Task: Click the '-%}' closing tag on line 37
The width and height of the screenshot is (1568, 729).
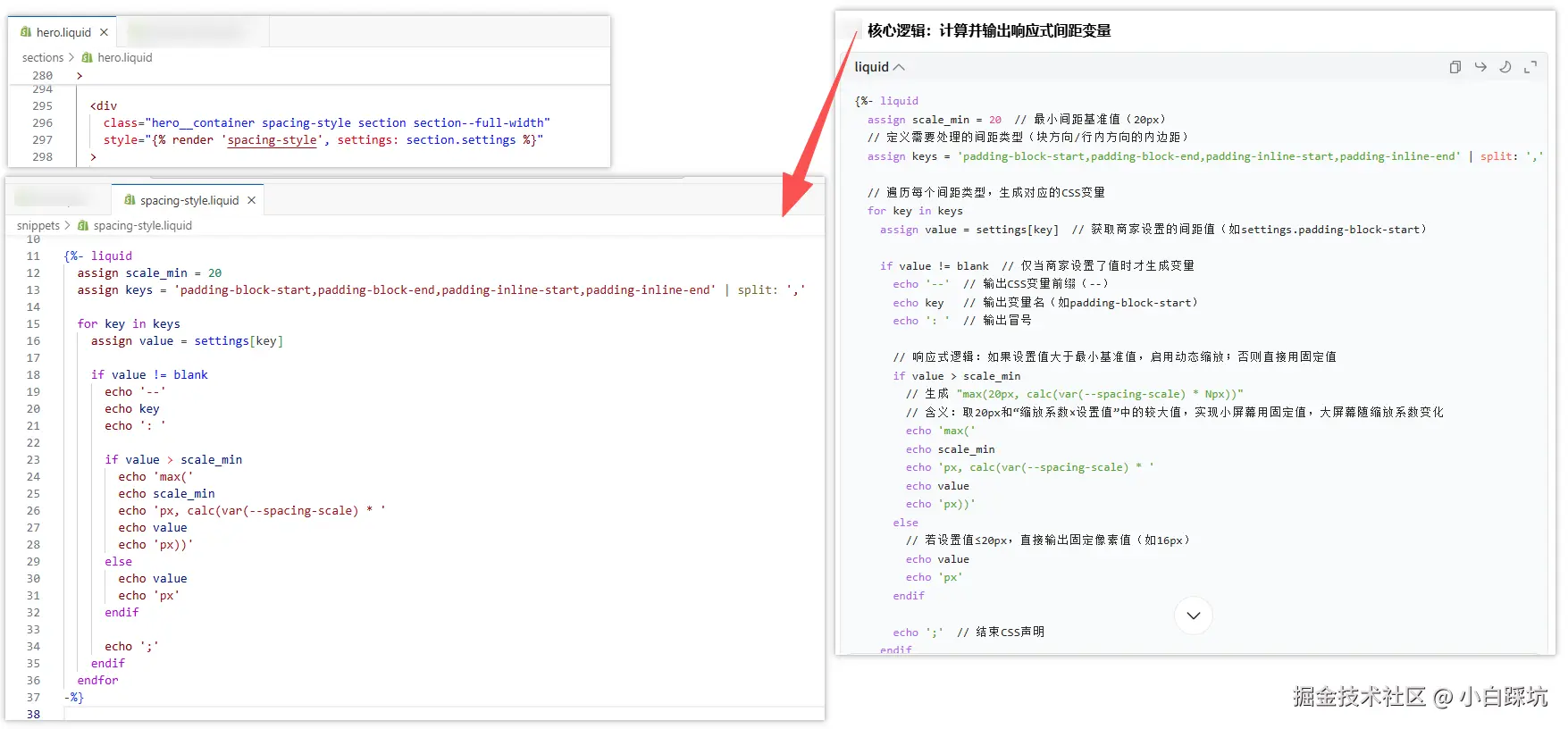Action: (73, 697)
